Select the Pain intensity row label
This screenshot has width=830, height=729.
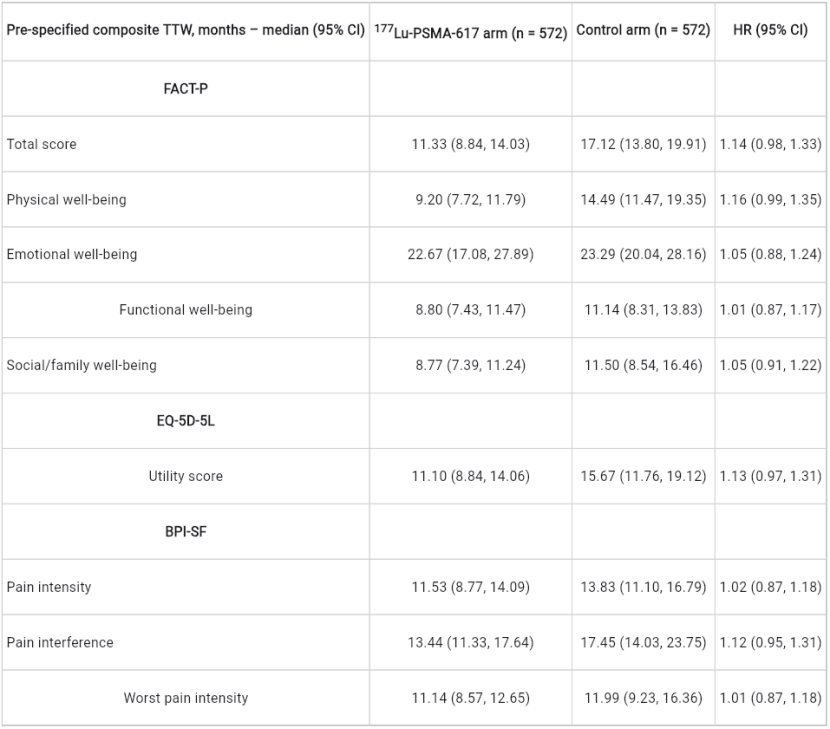(49, 587)
